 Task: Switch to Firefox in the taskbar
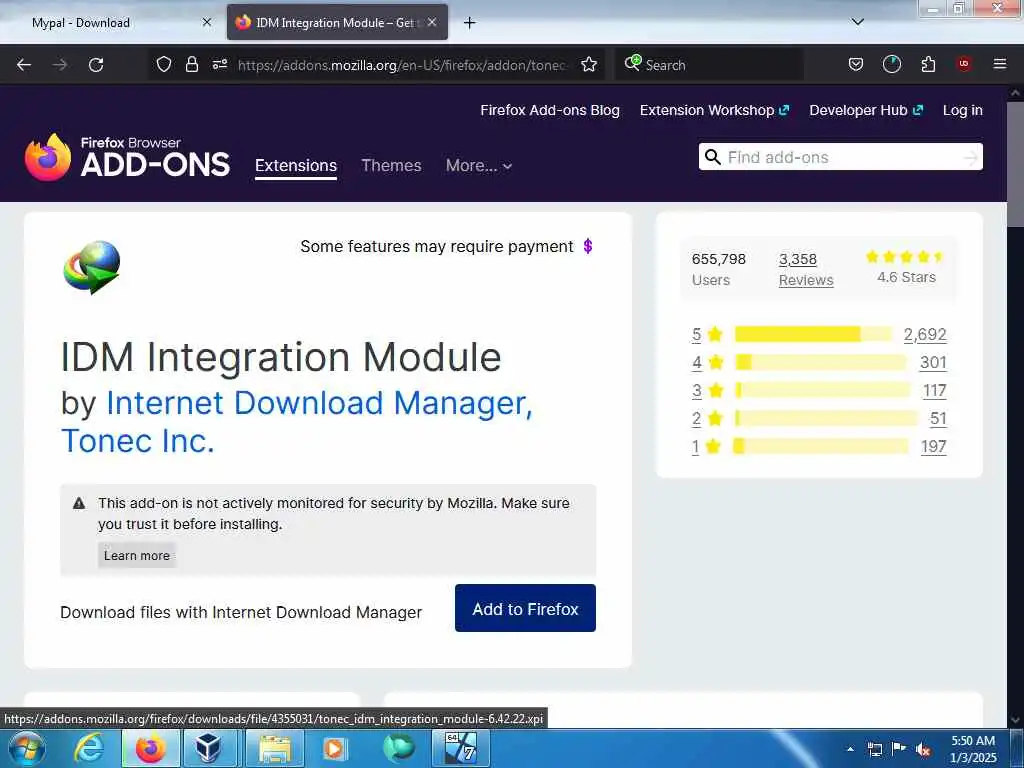click(x=150, y=748)
